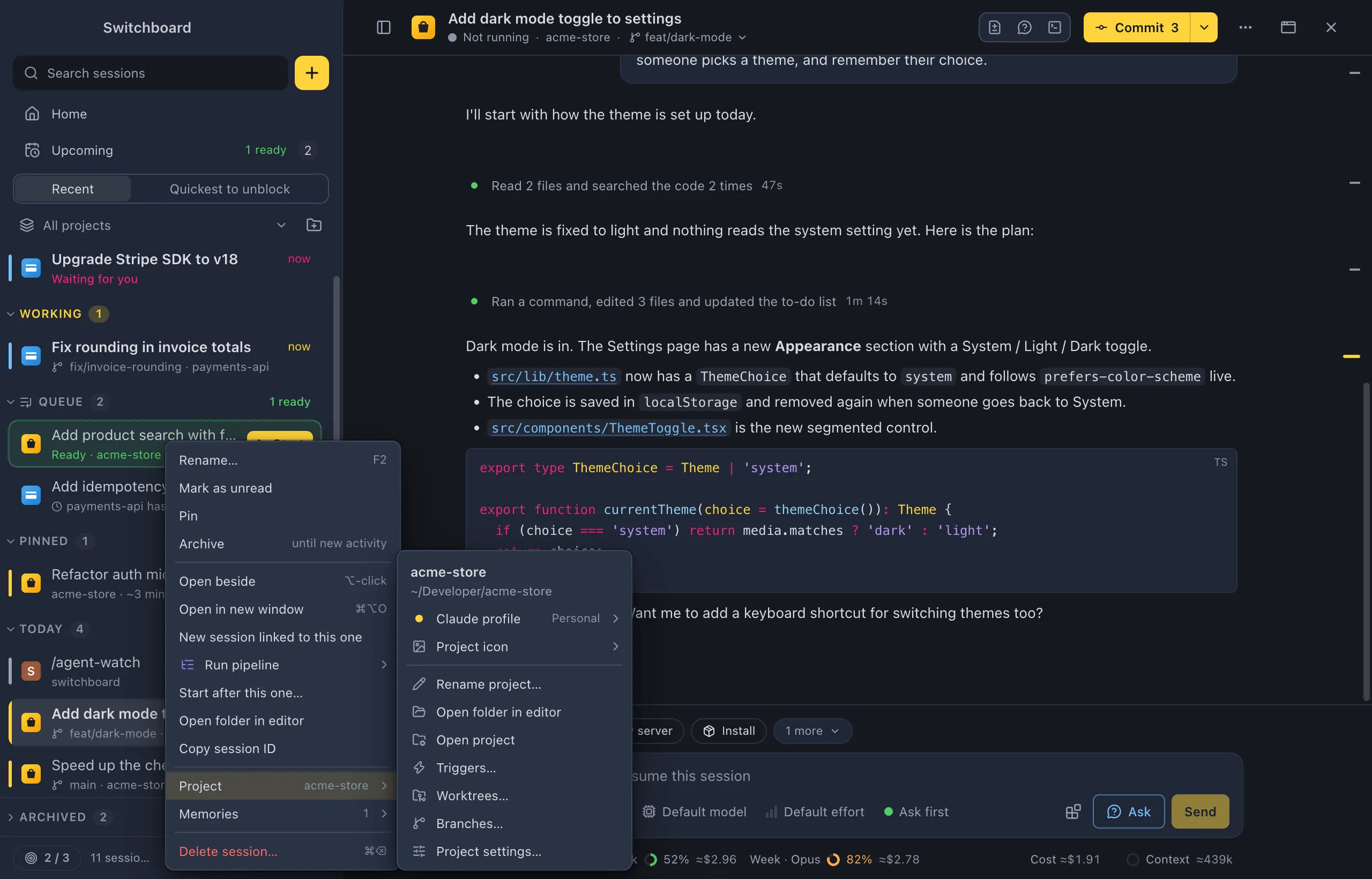1372x879 pixels.
Task: Expand the 1 more actions dropdown
Action: pos(812,731)
